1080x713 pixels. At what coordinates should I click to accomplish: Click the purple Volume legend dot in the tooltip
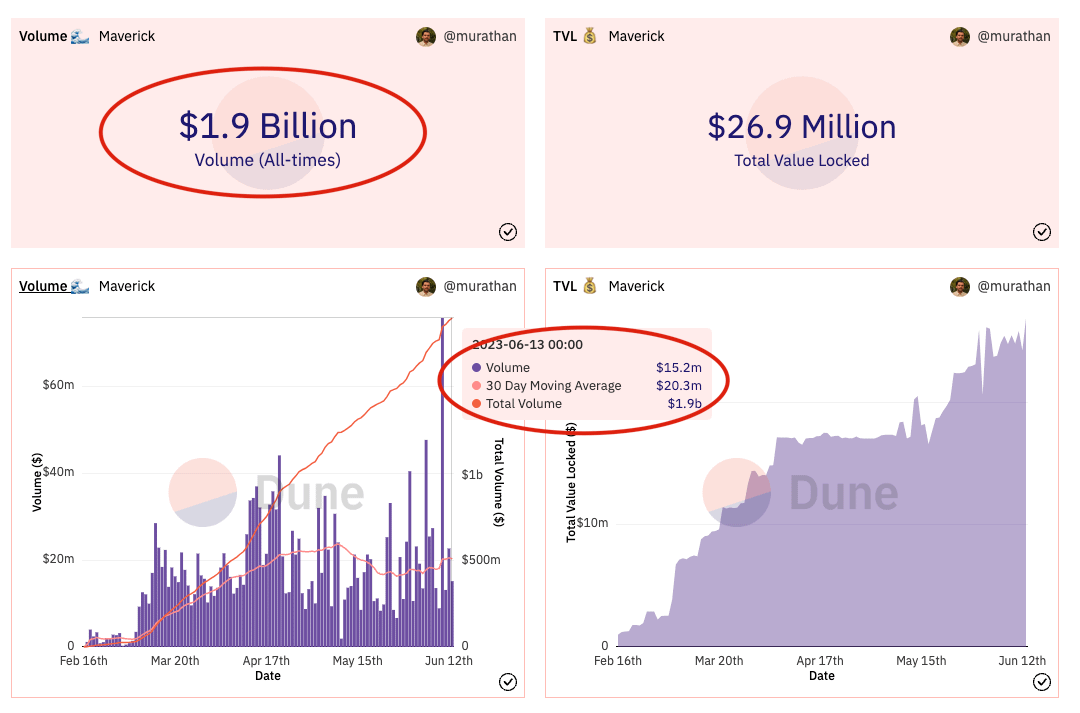click(476, 368)
